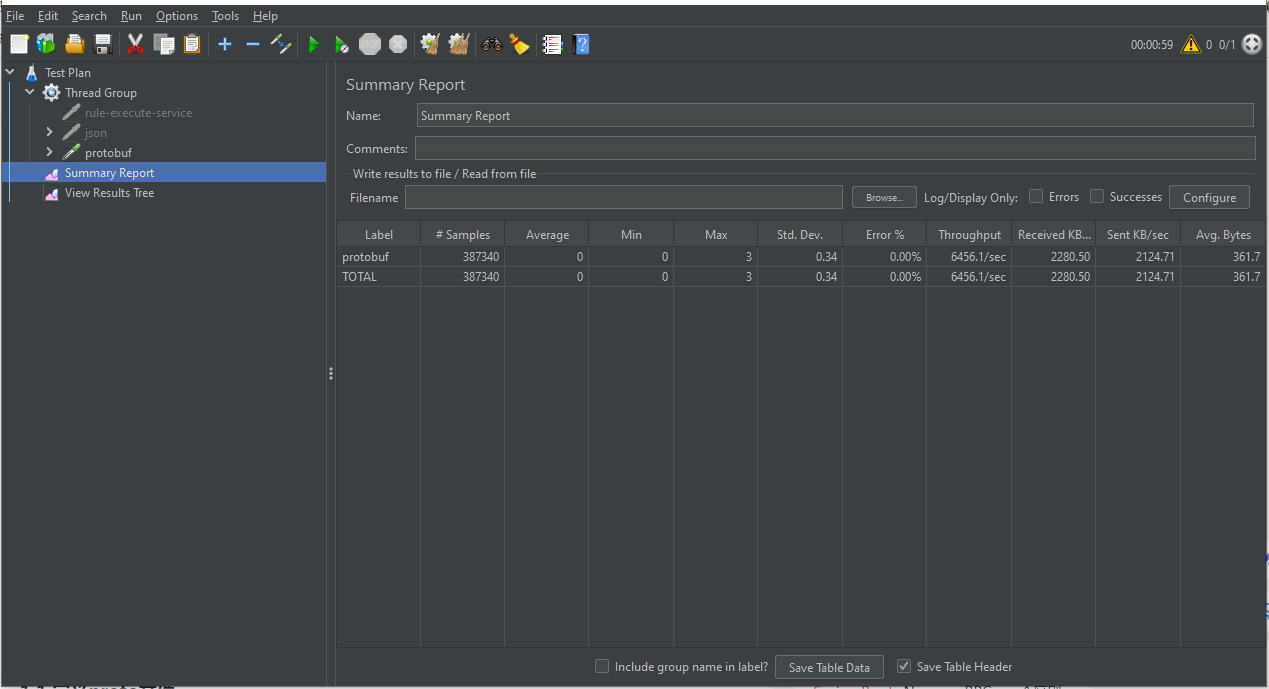Open the error log via warning triangle
The height and width of the screenshot is (689, 1269).
(x=1190, y=44)
